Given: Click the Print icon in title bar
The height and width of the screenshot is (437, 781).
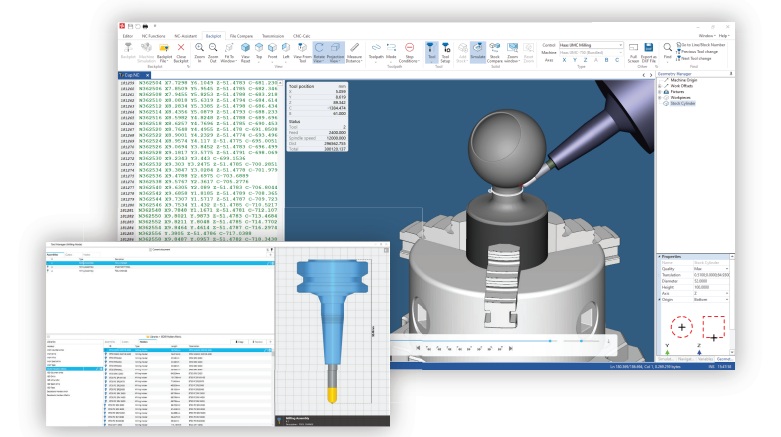Looking at the screenshot, I should (x=145, y=26).
